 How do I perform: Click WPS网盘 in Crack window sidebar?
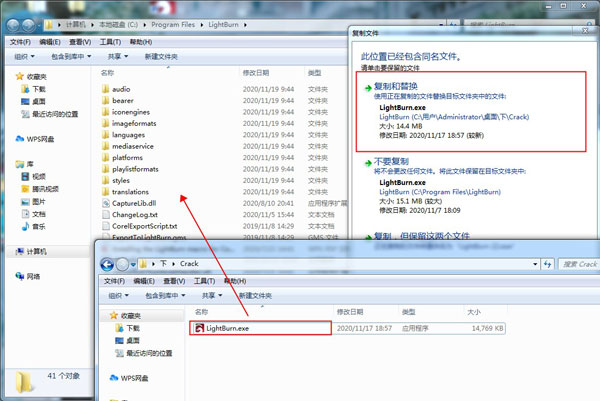click(134, 378)
